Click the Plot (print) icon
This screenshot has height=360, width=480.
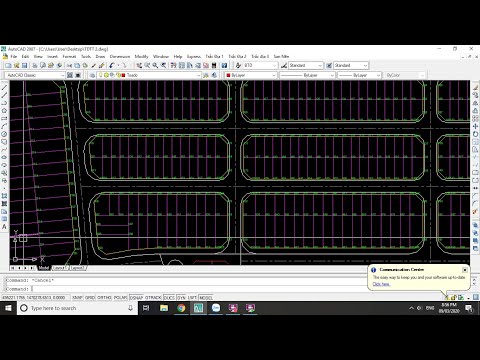(x=34, y=66)
